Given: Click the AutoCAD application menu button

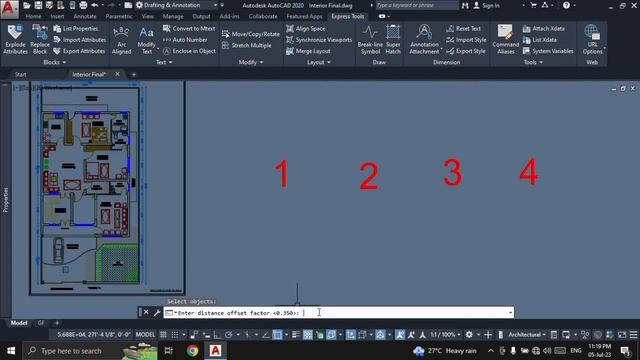Looking at the screenshot, I should [9, 9].
